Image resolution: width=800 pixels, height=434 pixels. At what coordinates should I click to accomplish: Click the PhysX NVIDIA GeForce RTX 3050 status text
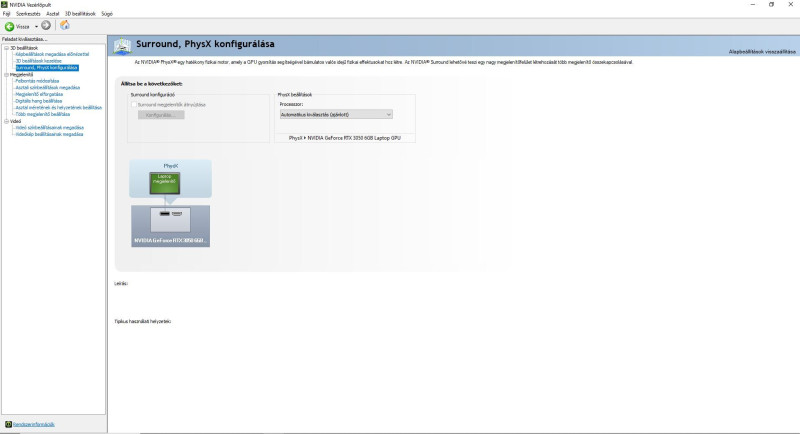[x=344, y=138]
